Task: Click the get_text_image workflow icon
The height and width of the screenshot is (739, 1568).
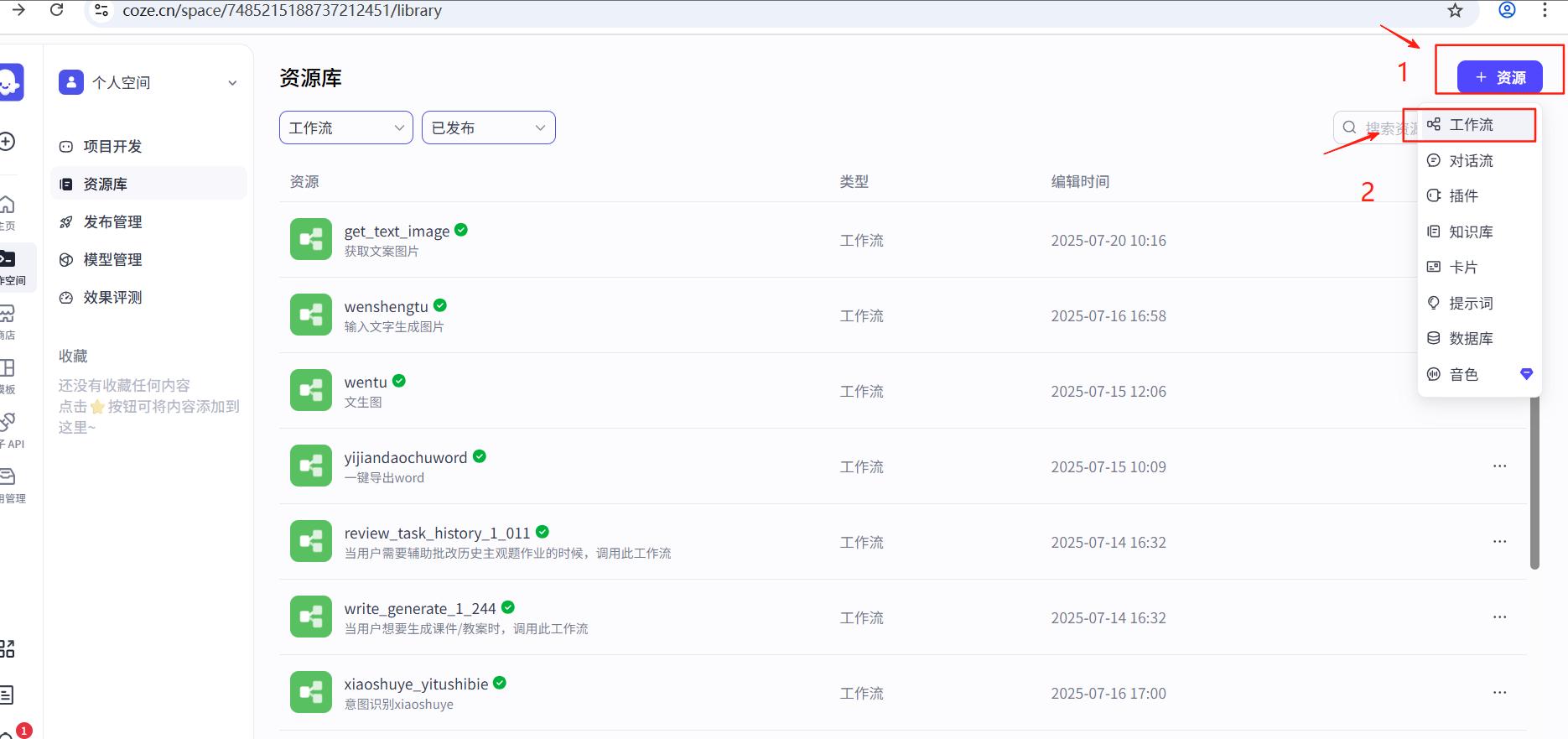Action: point(311,240)
